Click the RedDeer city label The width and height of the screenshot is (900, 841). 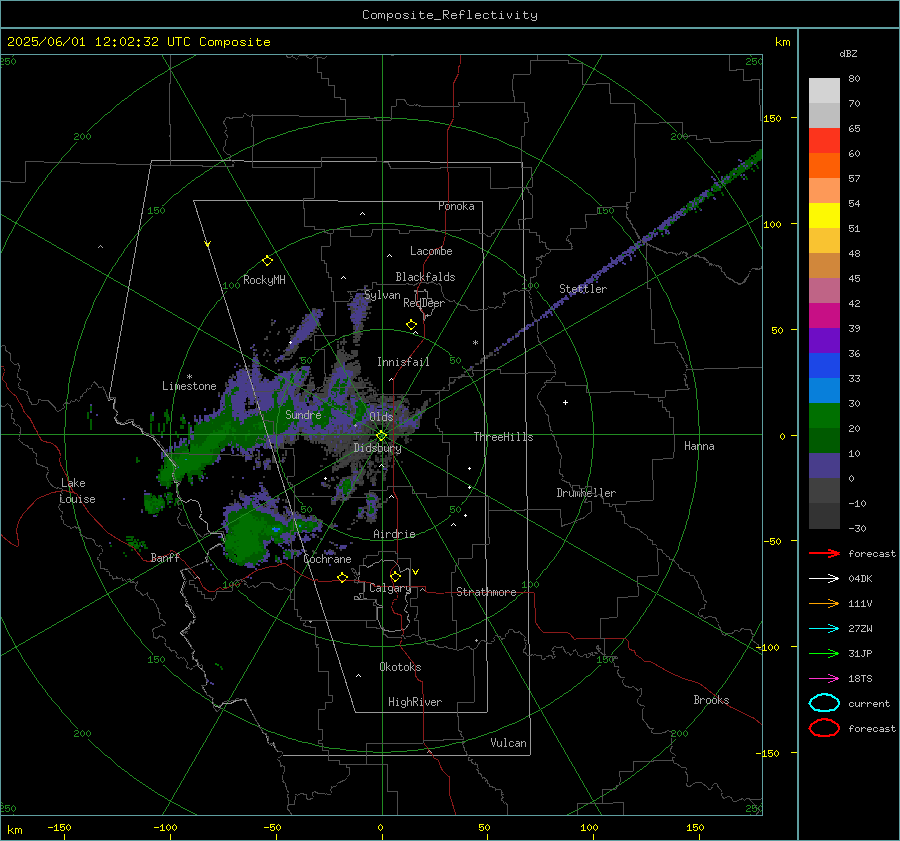[424, 303]
